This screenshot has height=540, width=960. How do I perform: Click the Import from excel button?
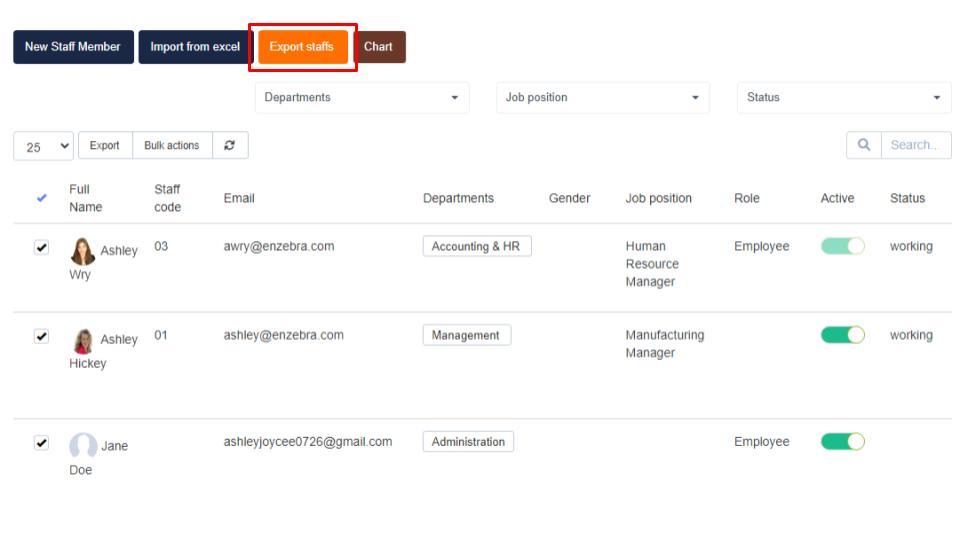(x=195, y=47)
